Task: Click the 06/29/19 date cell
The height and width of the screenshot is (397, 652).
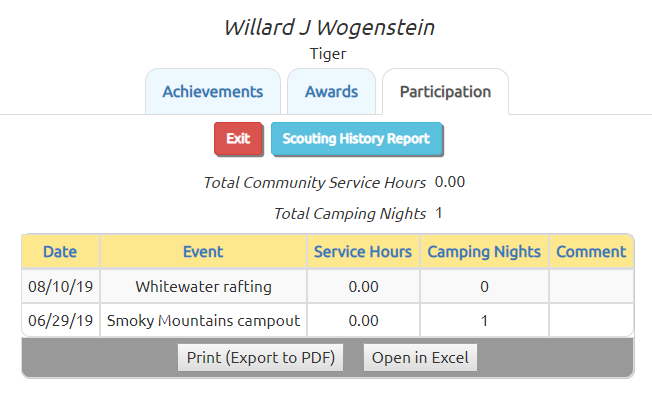Action: click(x=60, y=321)
